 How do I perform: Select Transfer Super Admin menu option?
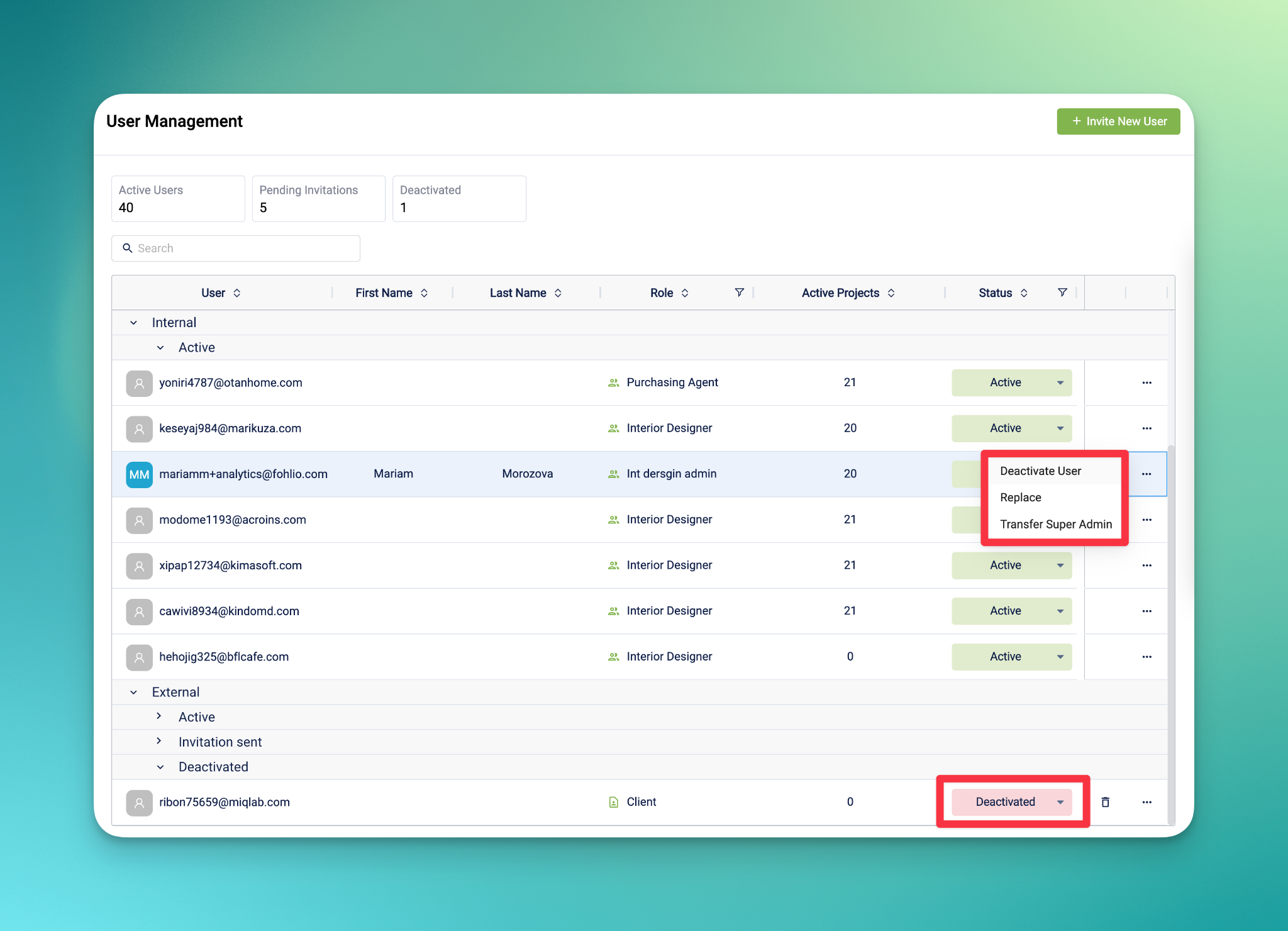pyautogui.click(x=1055, y=525)
